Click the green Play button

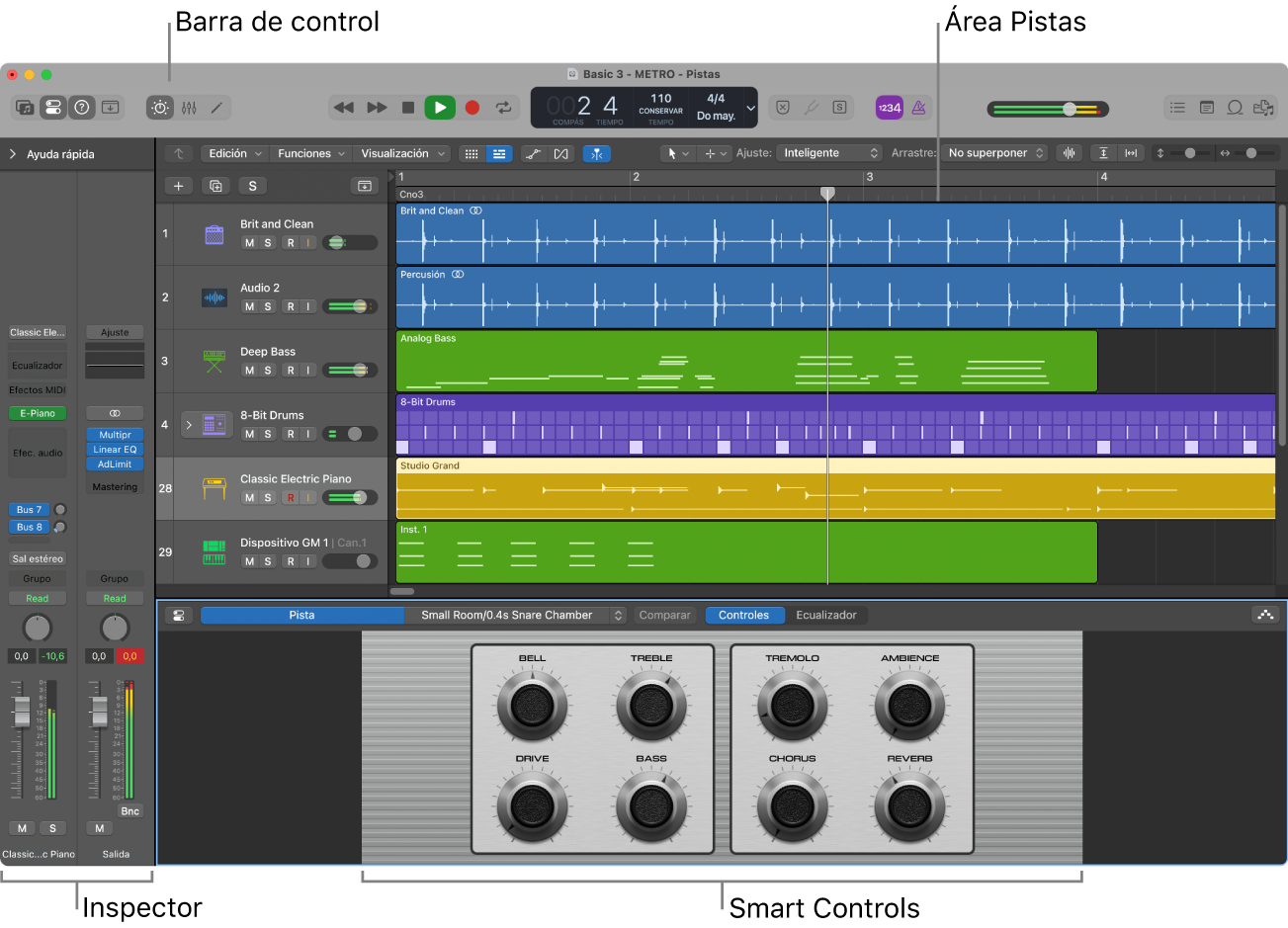click(440, 107)
